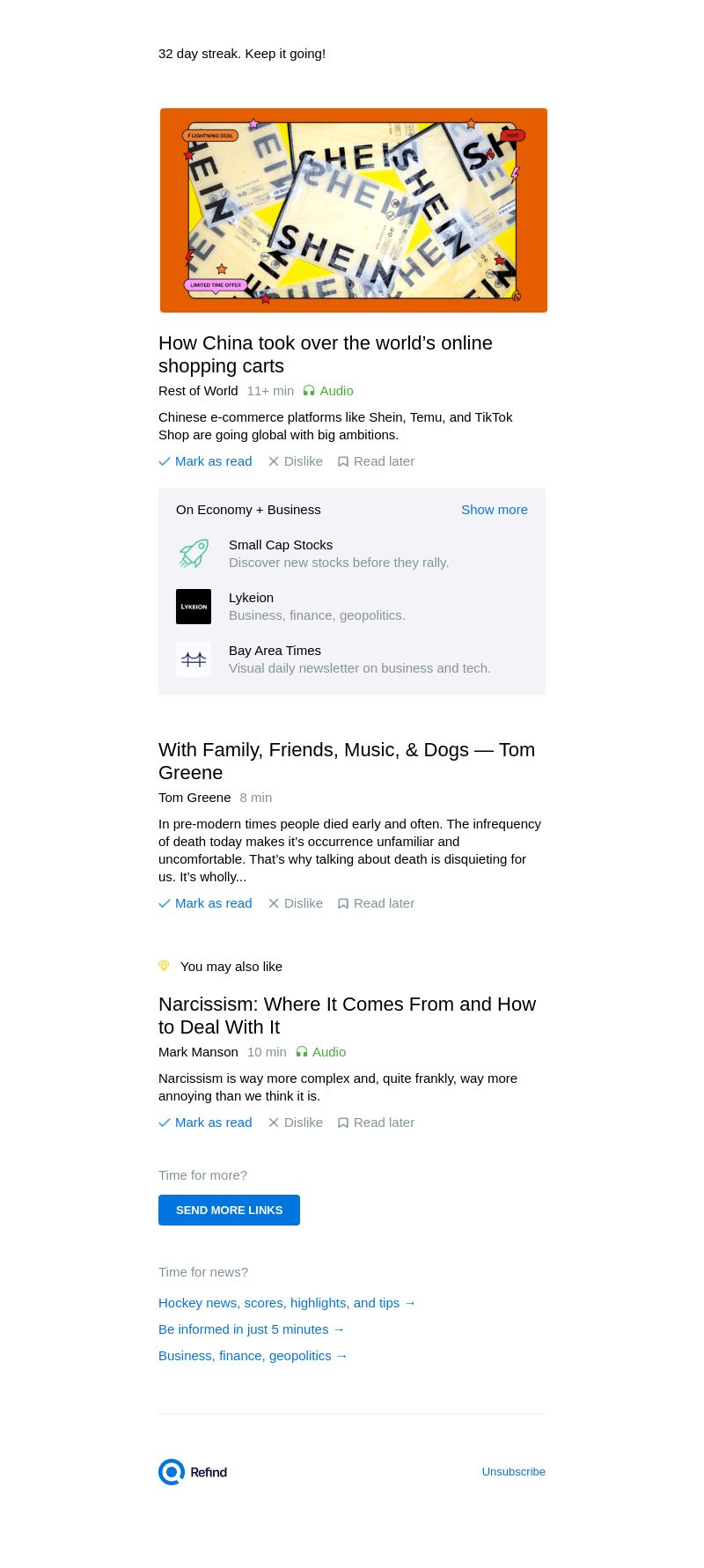Click the Small Cap Stocks rocket icon

(x=194, y=554)
